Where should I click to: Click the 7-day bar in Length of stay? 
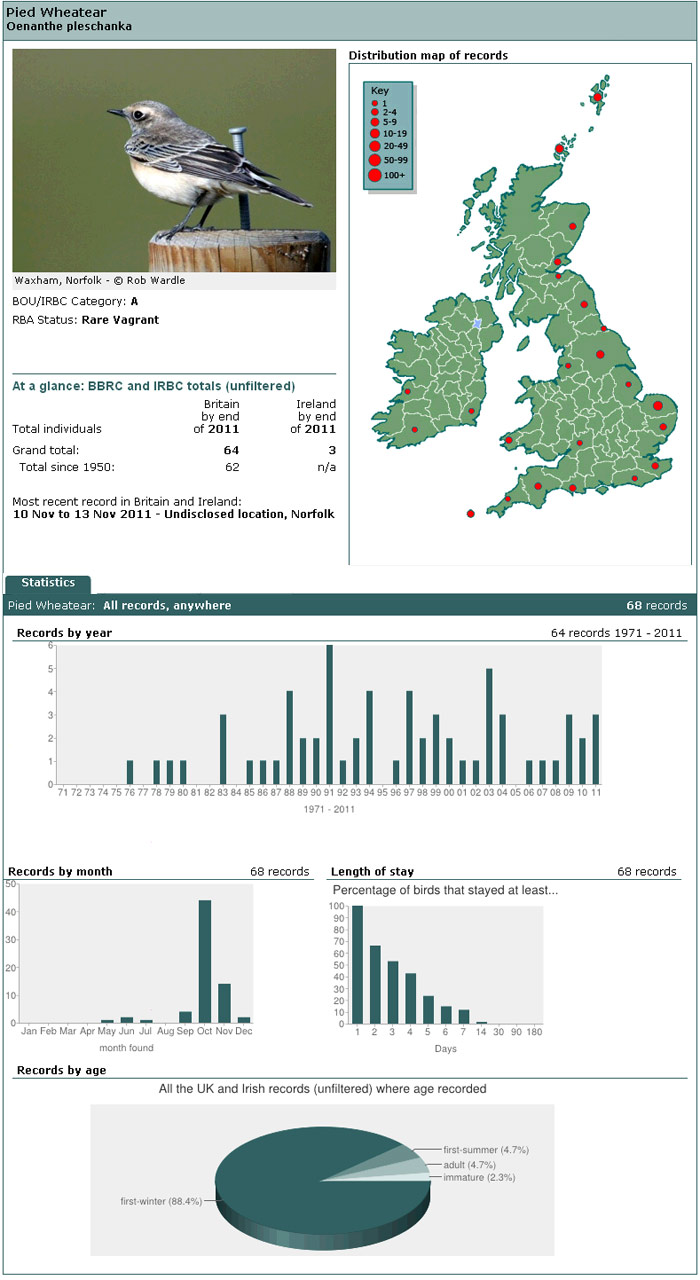pyautogui.click(x=464, y=1017)
